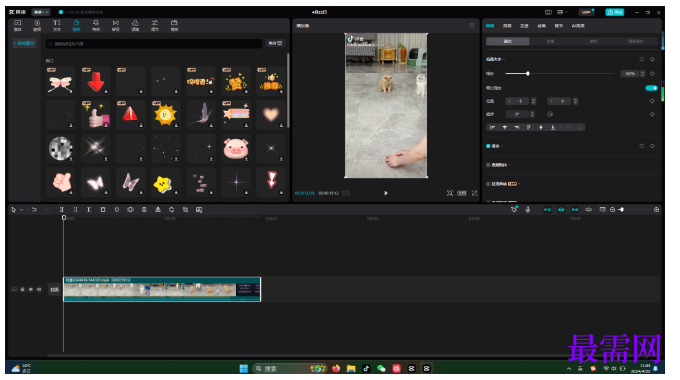Click the rotation dial knob

550,114
